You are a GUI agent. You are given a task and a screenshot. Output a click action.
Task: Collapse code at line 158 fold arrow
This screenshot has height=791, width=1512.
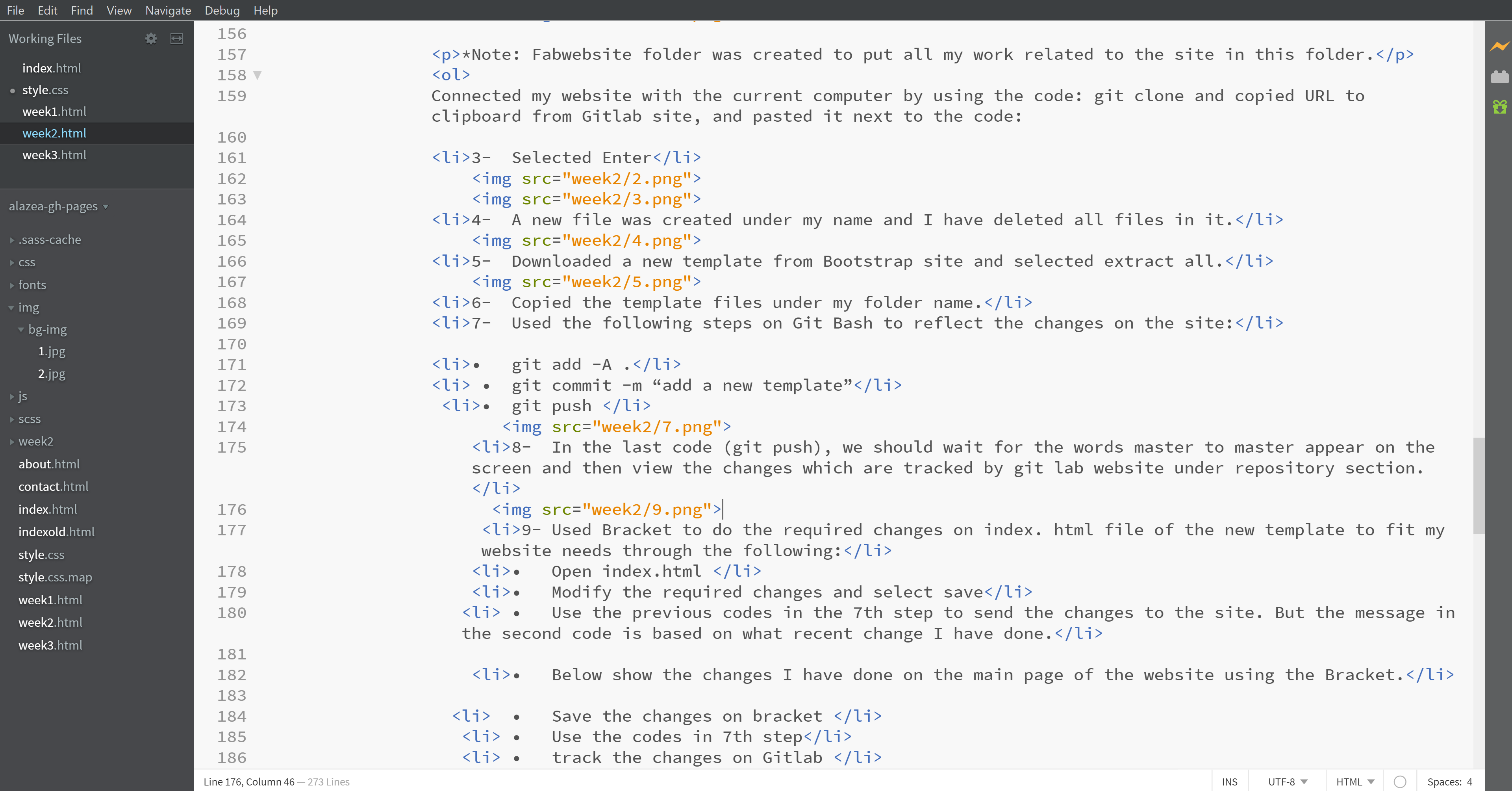[x=257, y=75]
